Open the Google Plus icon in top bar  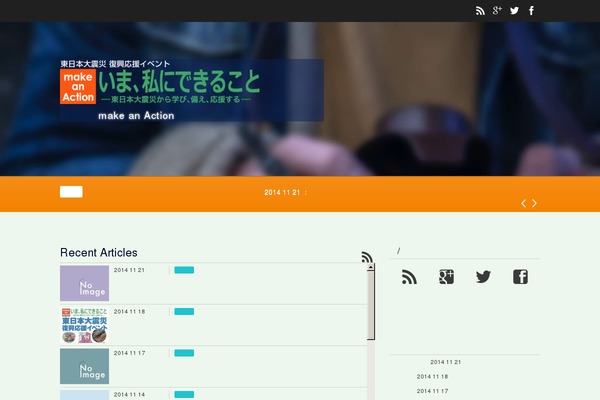click(x=497, y=11)
